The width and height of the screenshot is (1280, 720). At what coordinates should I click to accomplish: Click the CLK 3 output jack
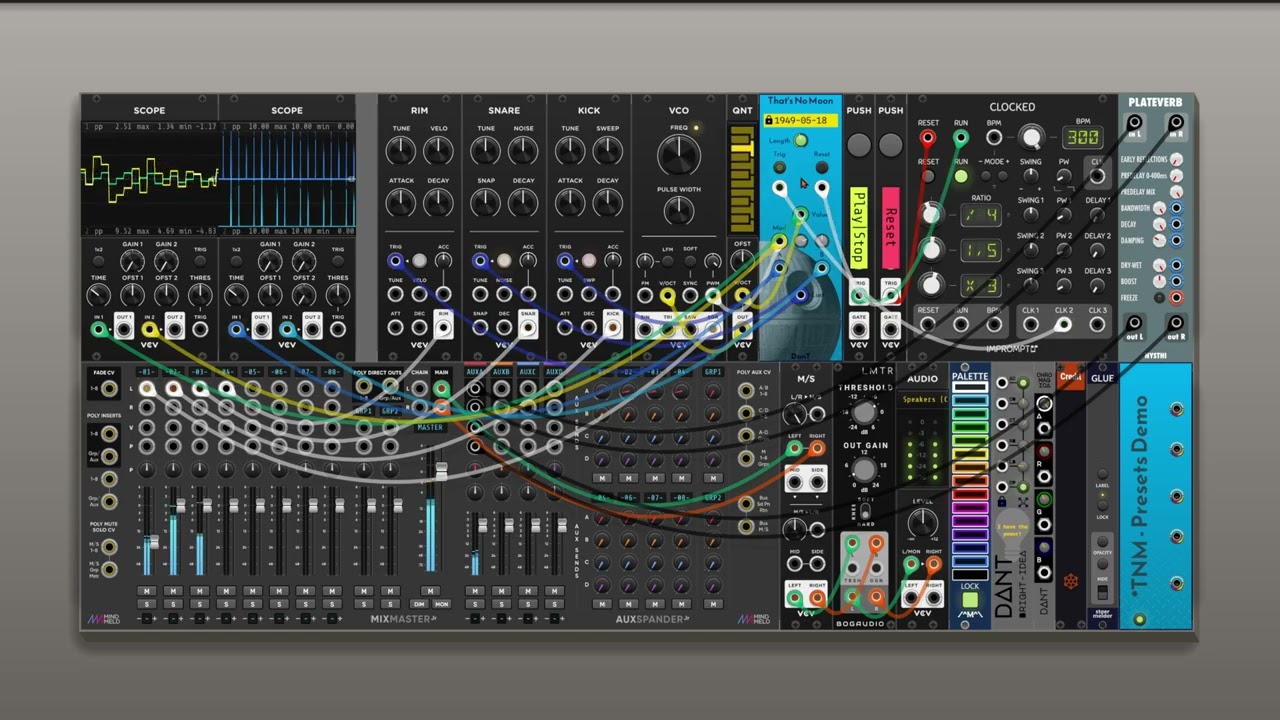click(1097, 324)
